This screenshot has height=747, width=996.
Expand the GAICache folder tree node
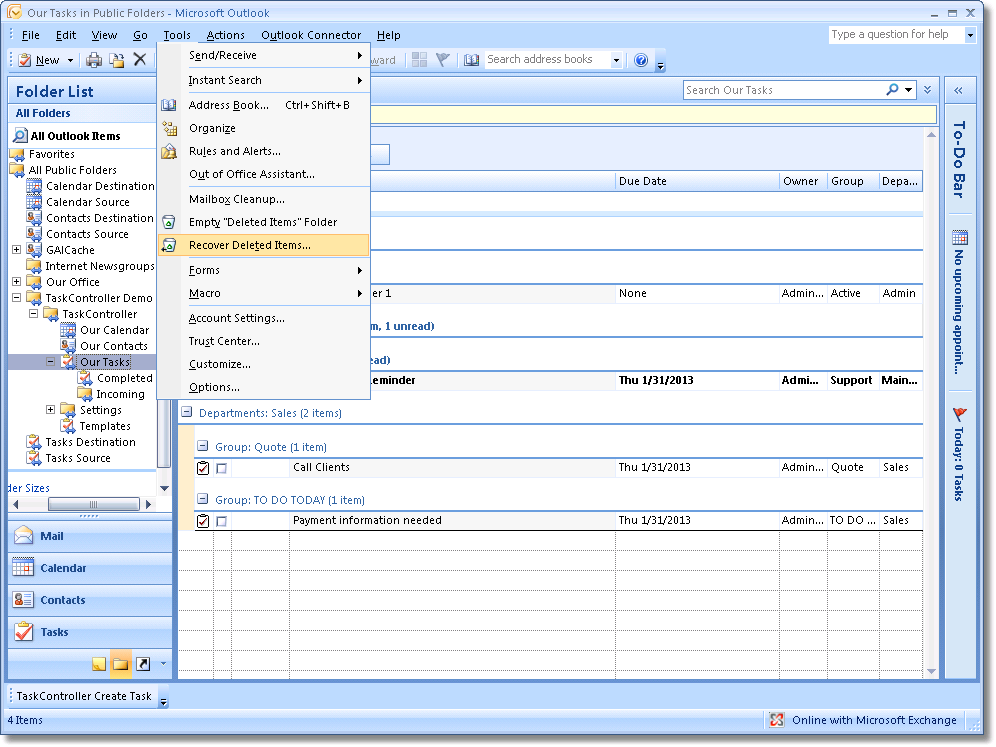coord(17,250)
